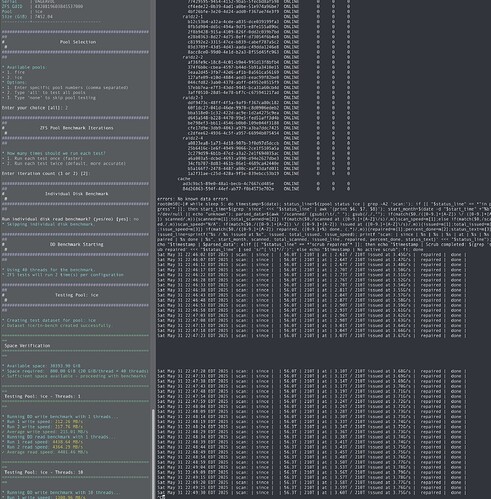Click the 'errors: No known data errors' line

[x=192, y=199]
